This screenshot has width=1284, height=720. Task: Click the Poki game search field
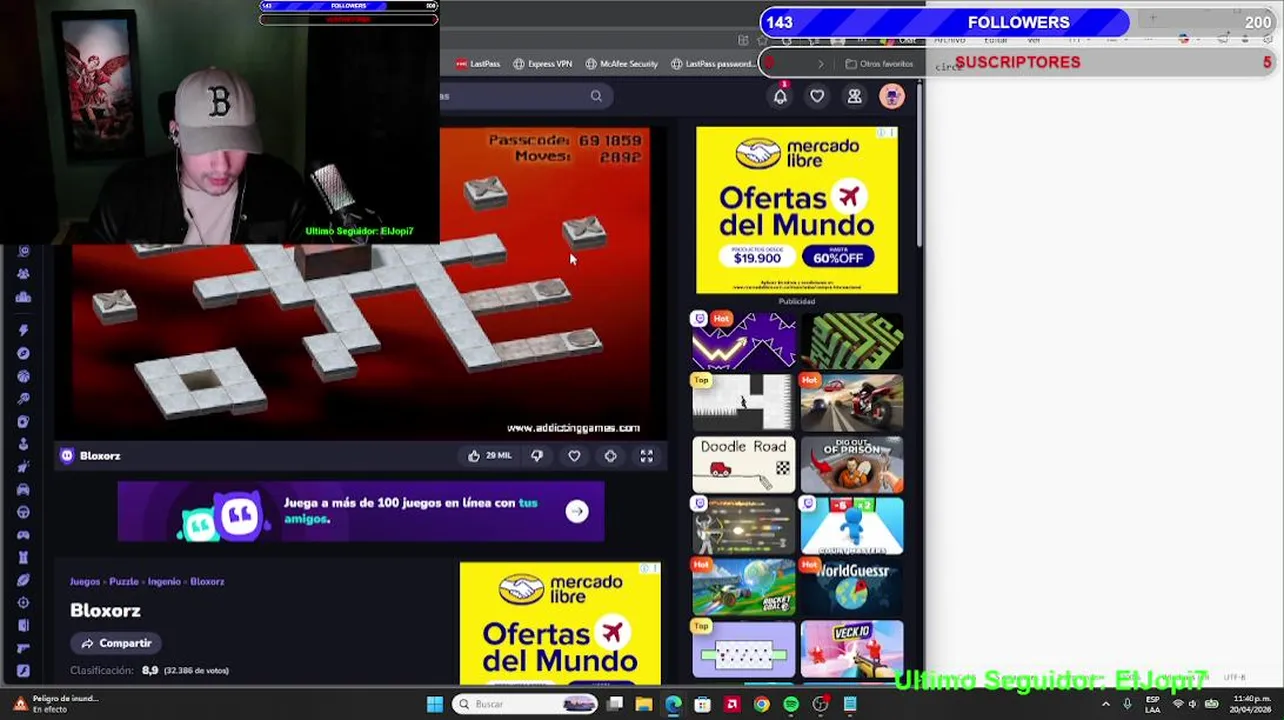click(525, 96)
